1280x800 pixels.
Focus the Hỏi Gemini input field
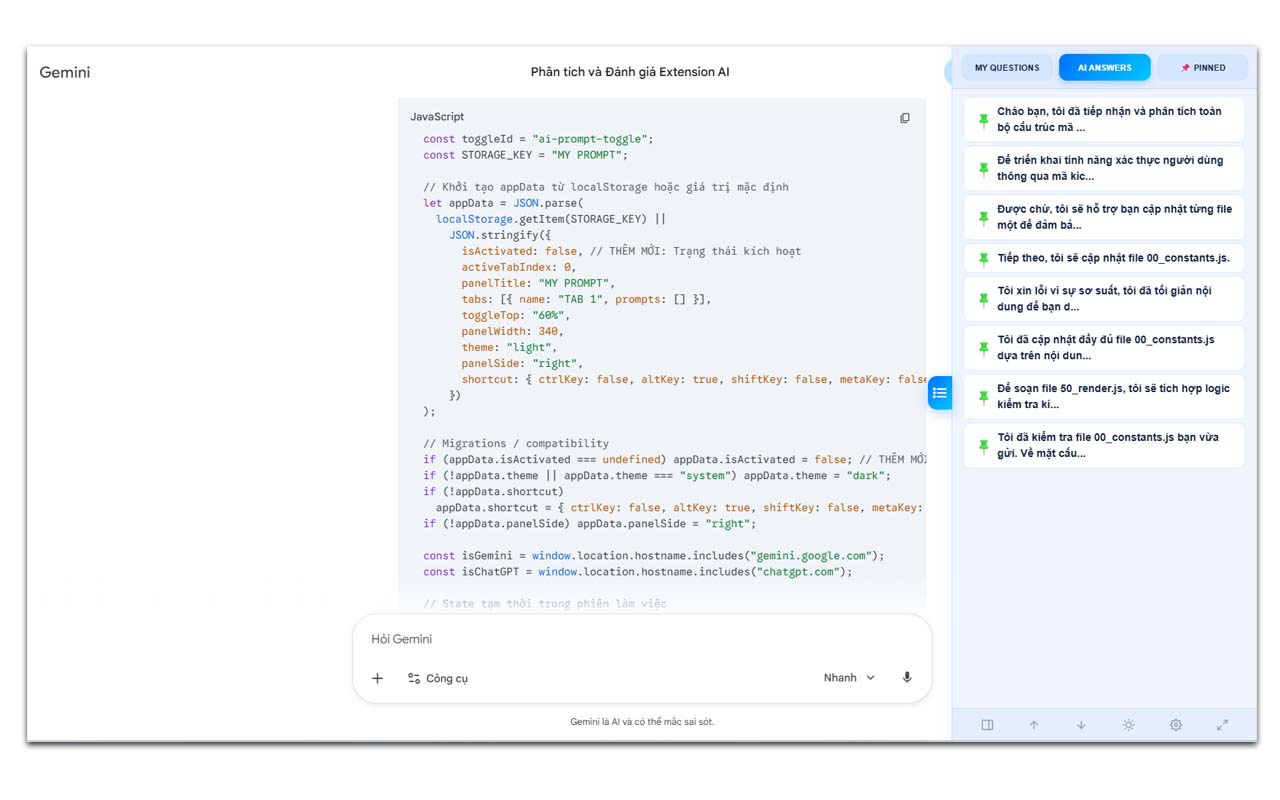(640, 639)
